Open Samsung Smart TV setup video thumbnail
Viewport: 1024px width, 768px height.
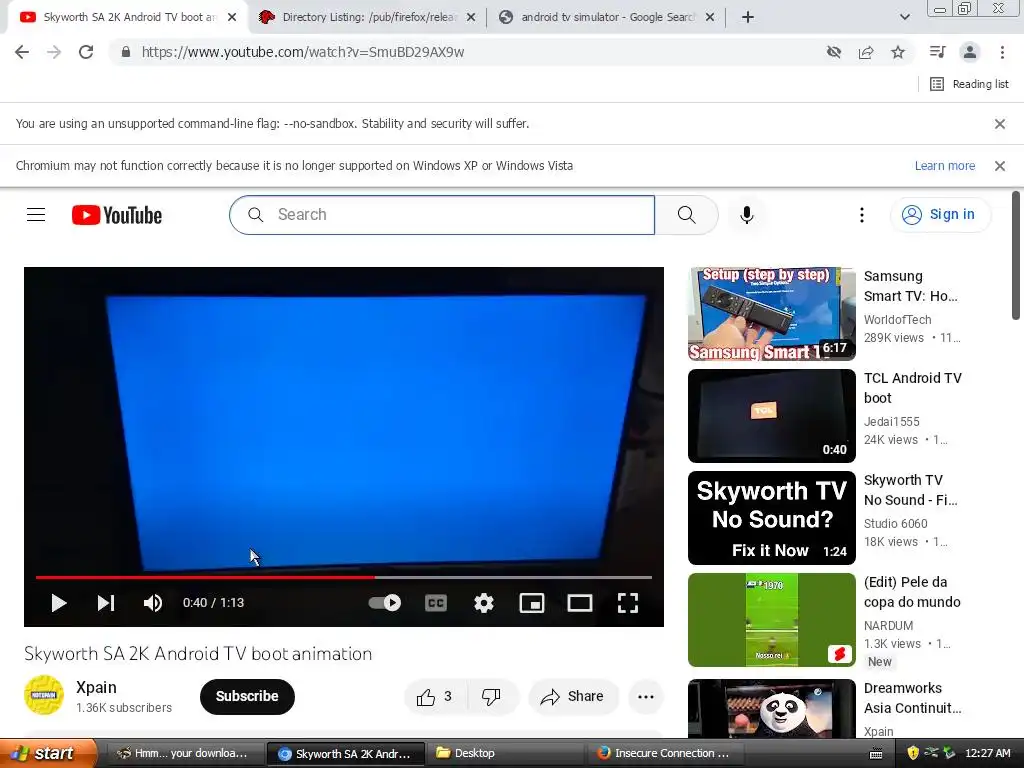pos(771,313)
